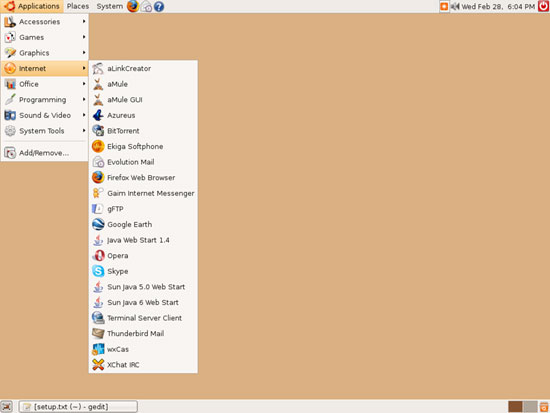Click the Show Desktop icon in the bottom panel
The width and height of the screenshot is (550, 413).
point(7,407)
